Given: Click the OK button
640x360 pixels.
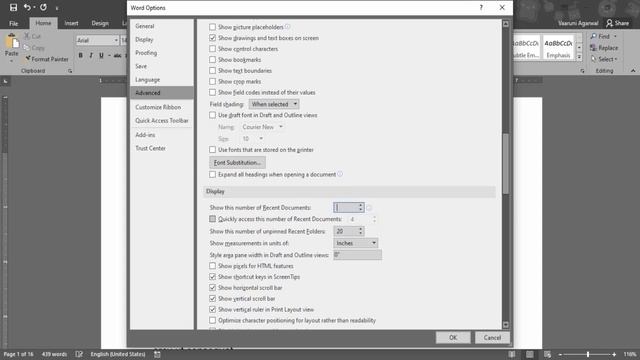Looking at the screenshot, I should click(x=453, y=338).
